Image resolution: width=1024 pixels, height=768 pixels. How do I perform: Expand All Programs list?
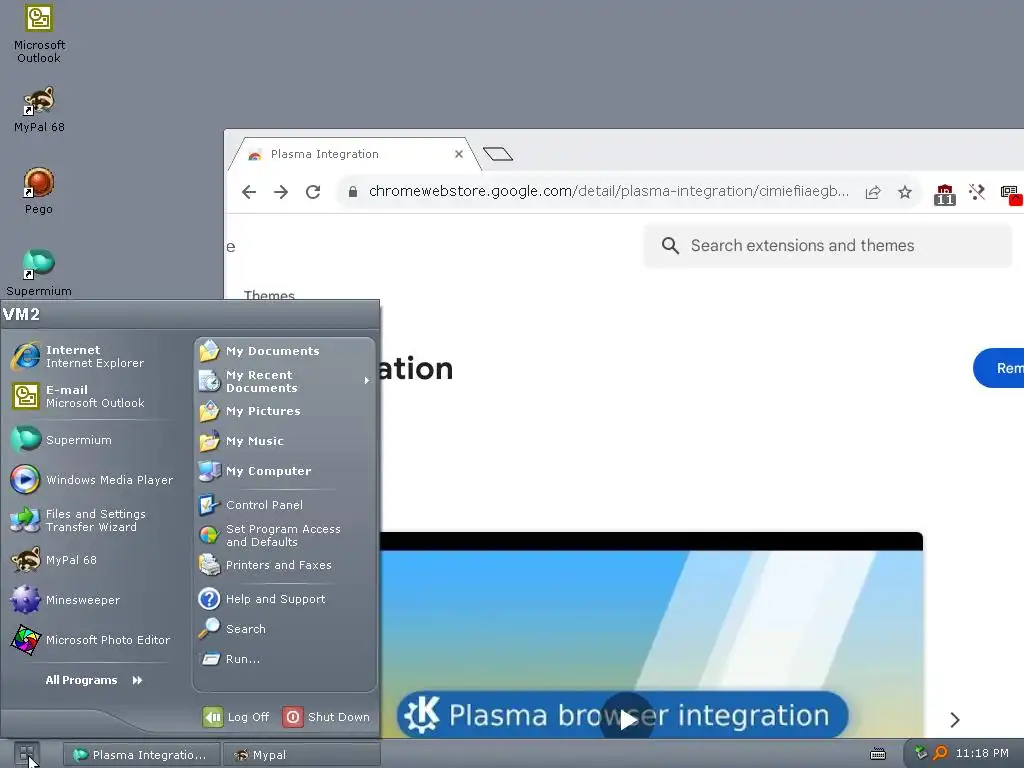pos(94,680)
